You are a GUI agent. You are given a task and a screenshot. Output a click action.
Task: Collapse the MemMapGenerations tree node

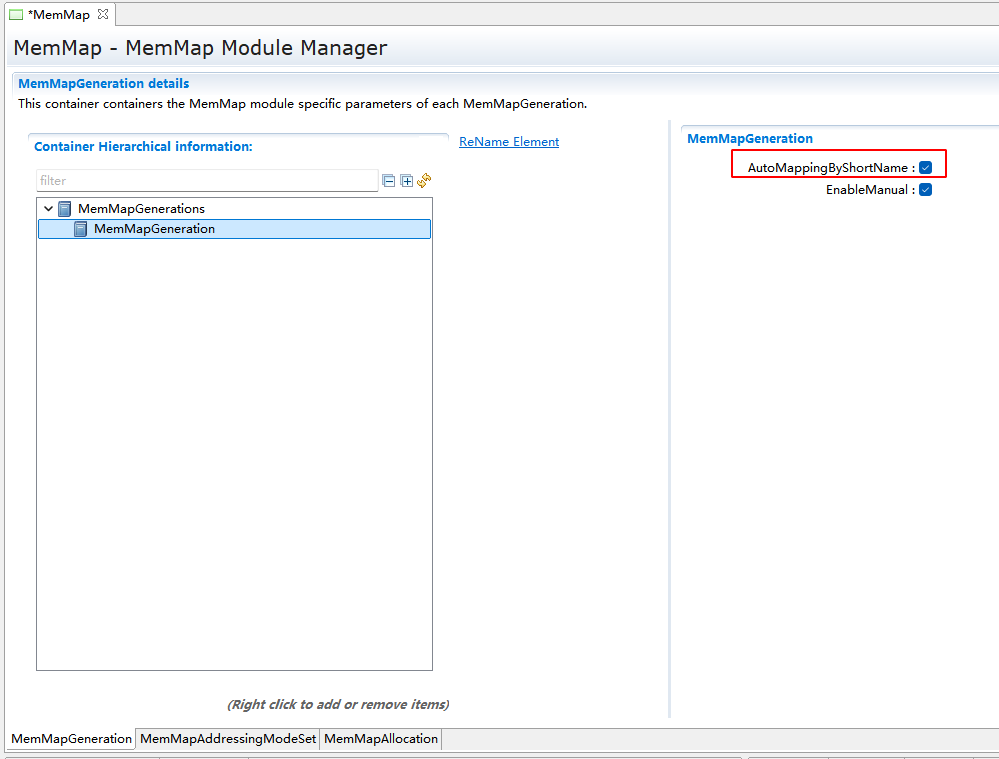pos(48,209)
